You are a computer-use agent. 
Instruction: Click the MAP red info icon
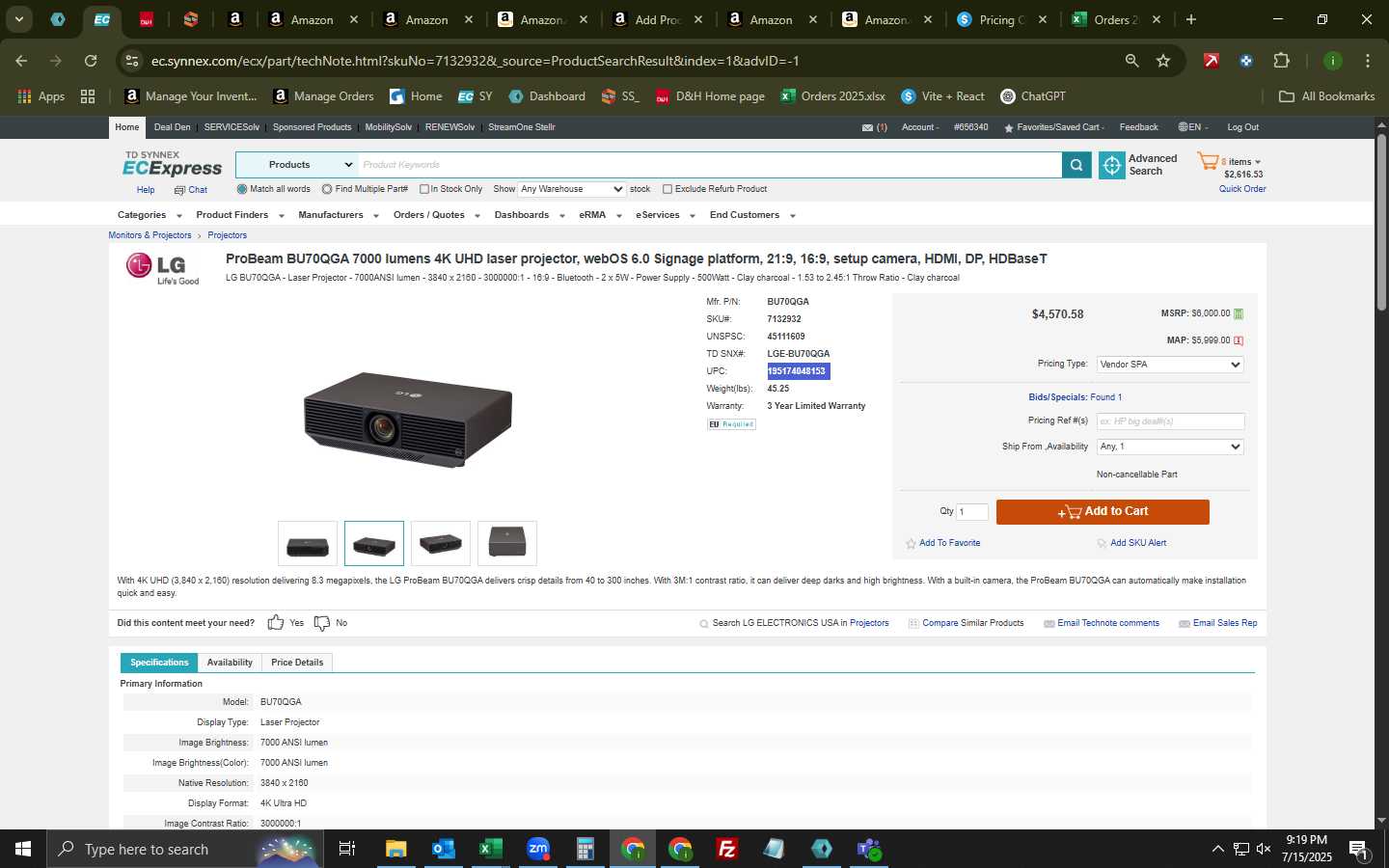pyautogui.click(x=1239, y=340)
